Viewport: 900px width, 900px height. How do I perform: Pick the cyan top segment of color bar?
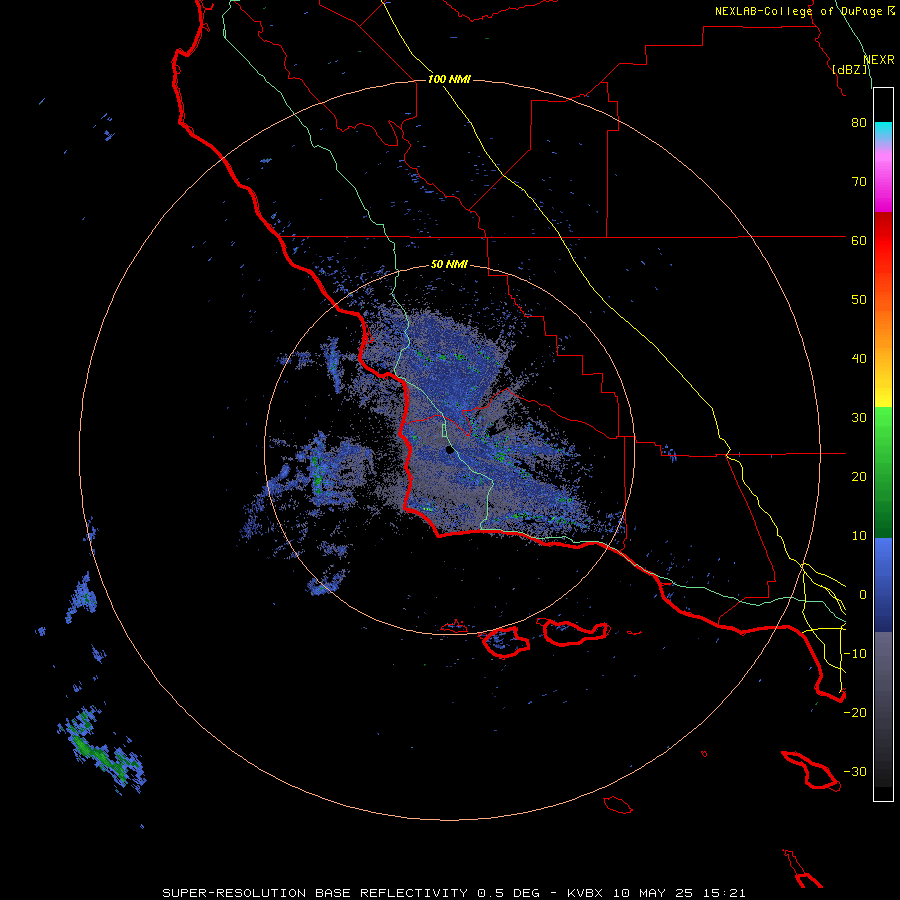tap(883, 130)
